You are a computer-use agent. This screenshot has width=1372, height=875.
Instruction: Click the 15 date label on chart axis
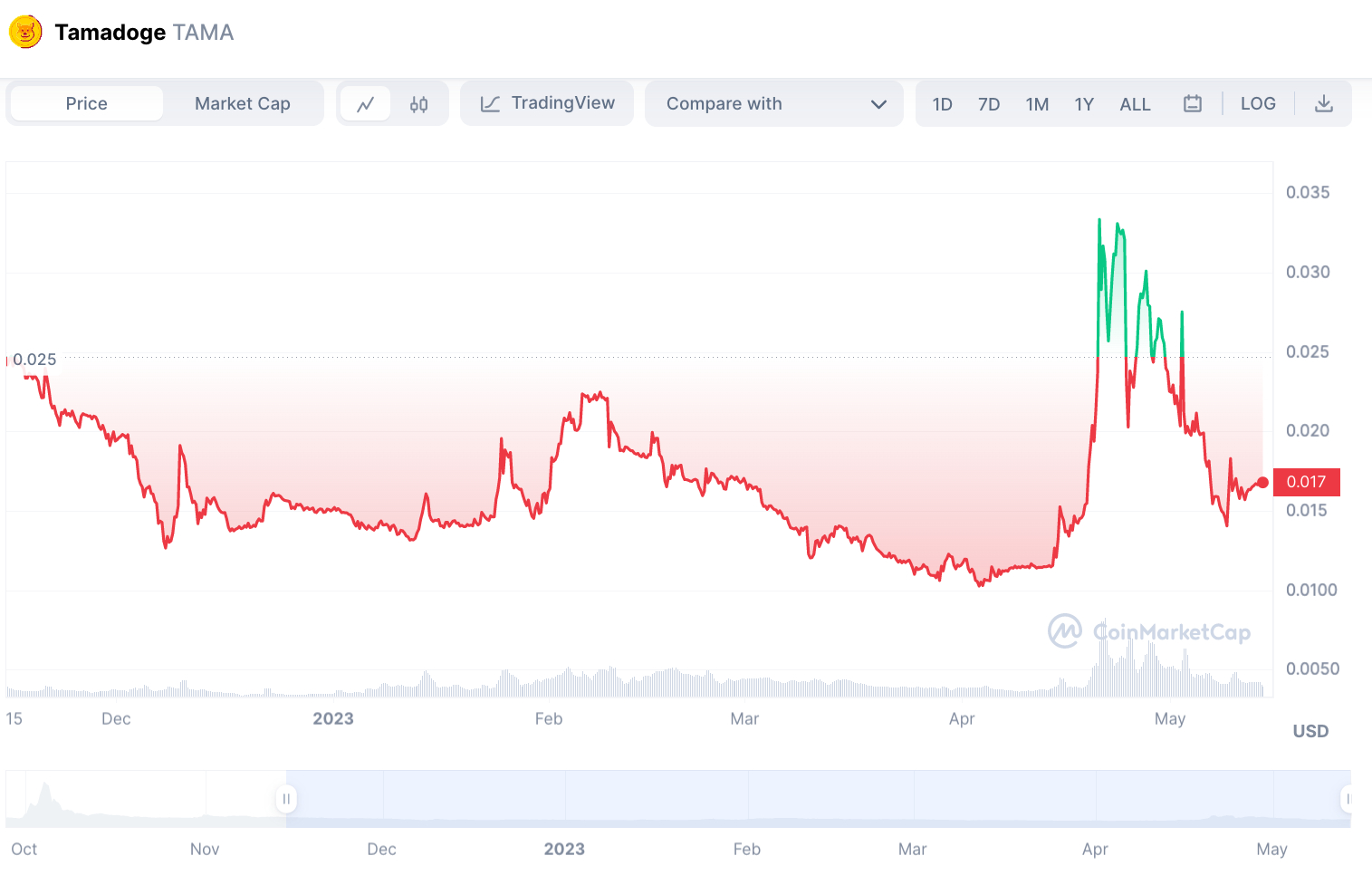pos(14,718)
